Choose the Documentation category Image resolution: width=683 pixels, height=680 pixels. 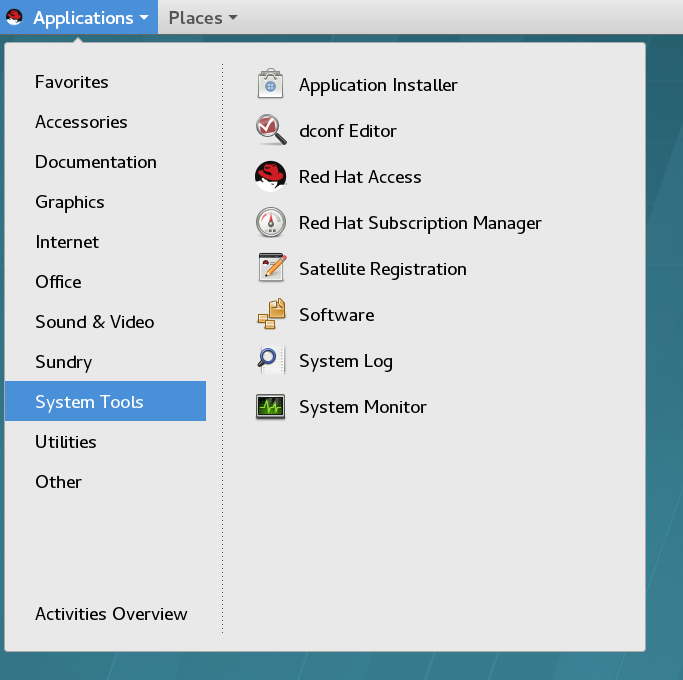96,162
